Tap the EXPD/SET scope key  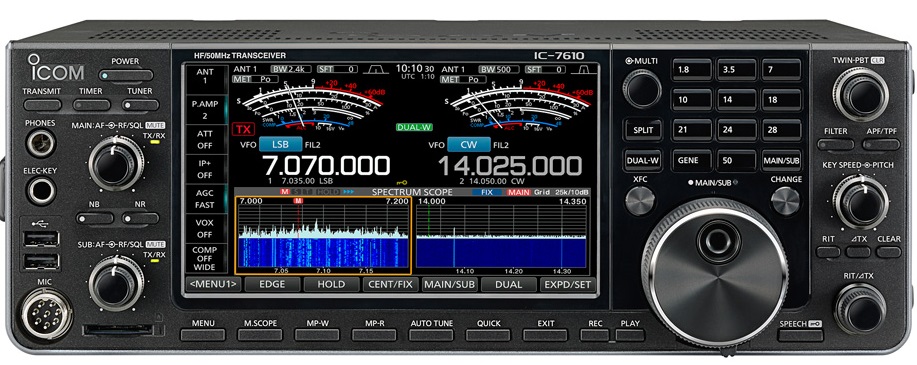(567, 284)
